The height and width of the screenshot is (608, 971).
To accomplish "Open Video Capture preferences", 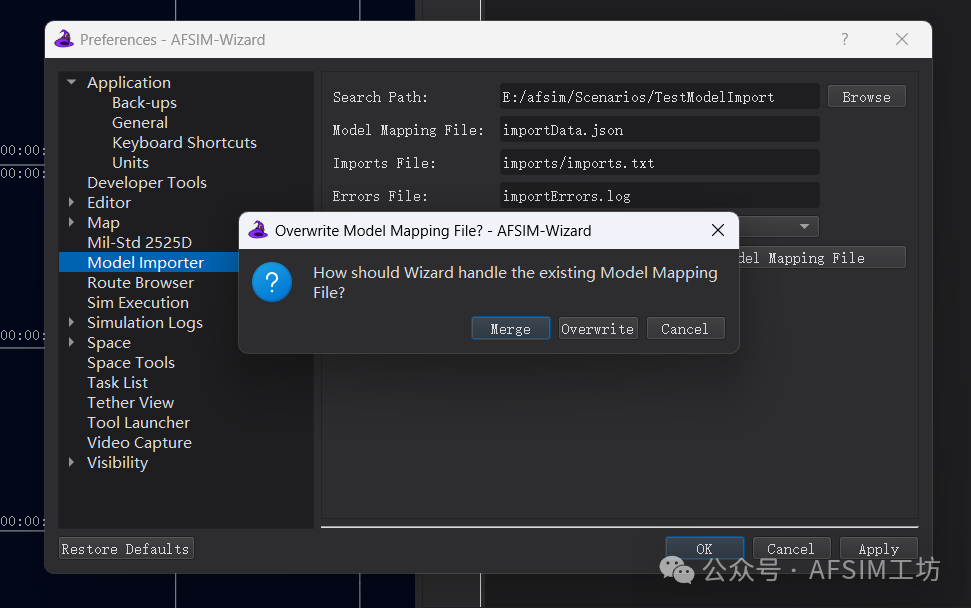I will coord(139,442).
